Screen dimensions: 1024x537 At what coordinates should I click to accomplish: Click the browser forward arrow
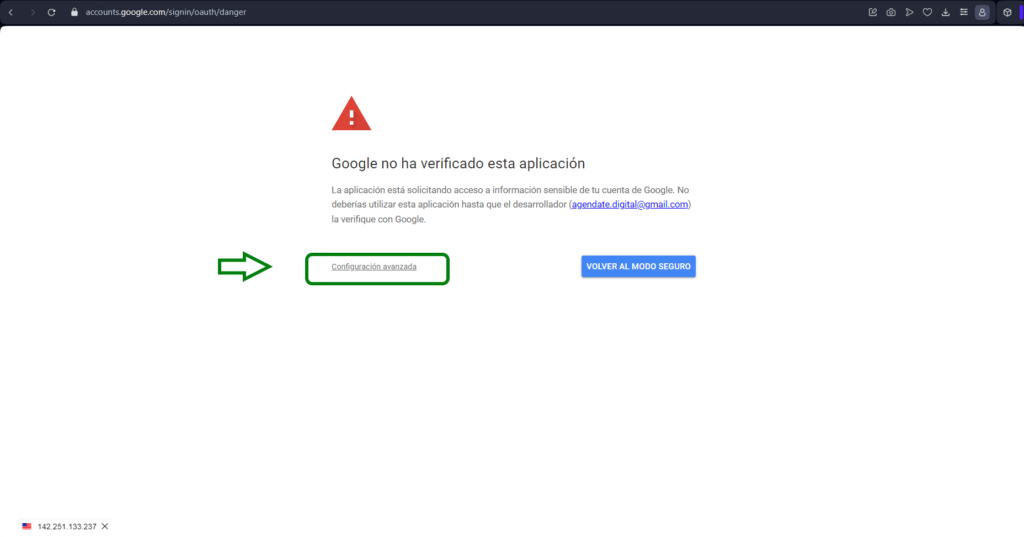coord(31,12)
